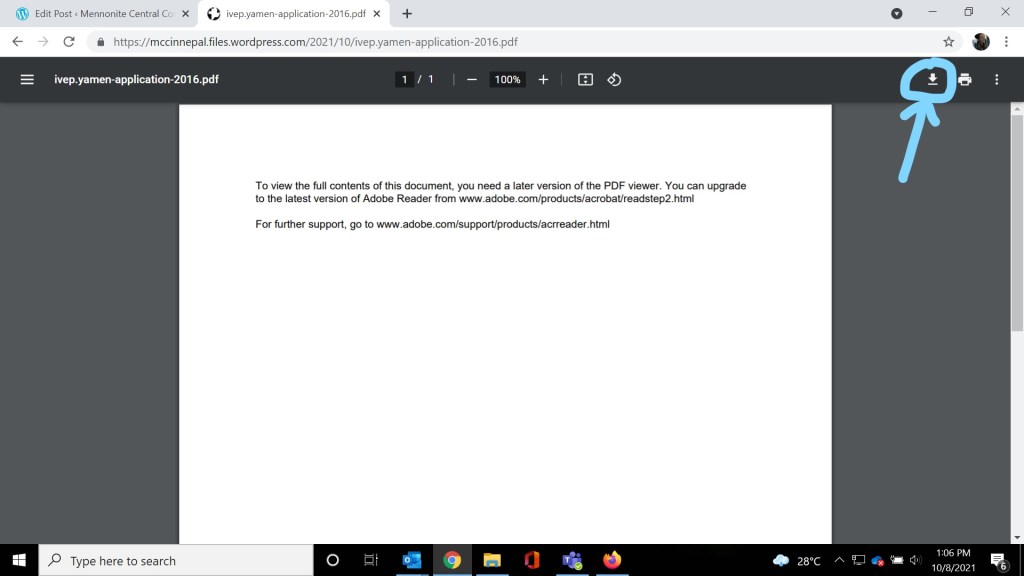
Task: Zoom in with the plus button
Action: 543,79
